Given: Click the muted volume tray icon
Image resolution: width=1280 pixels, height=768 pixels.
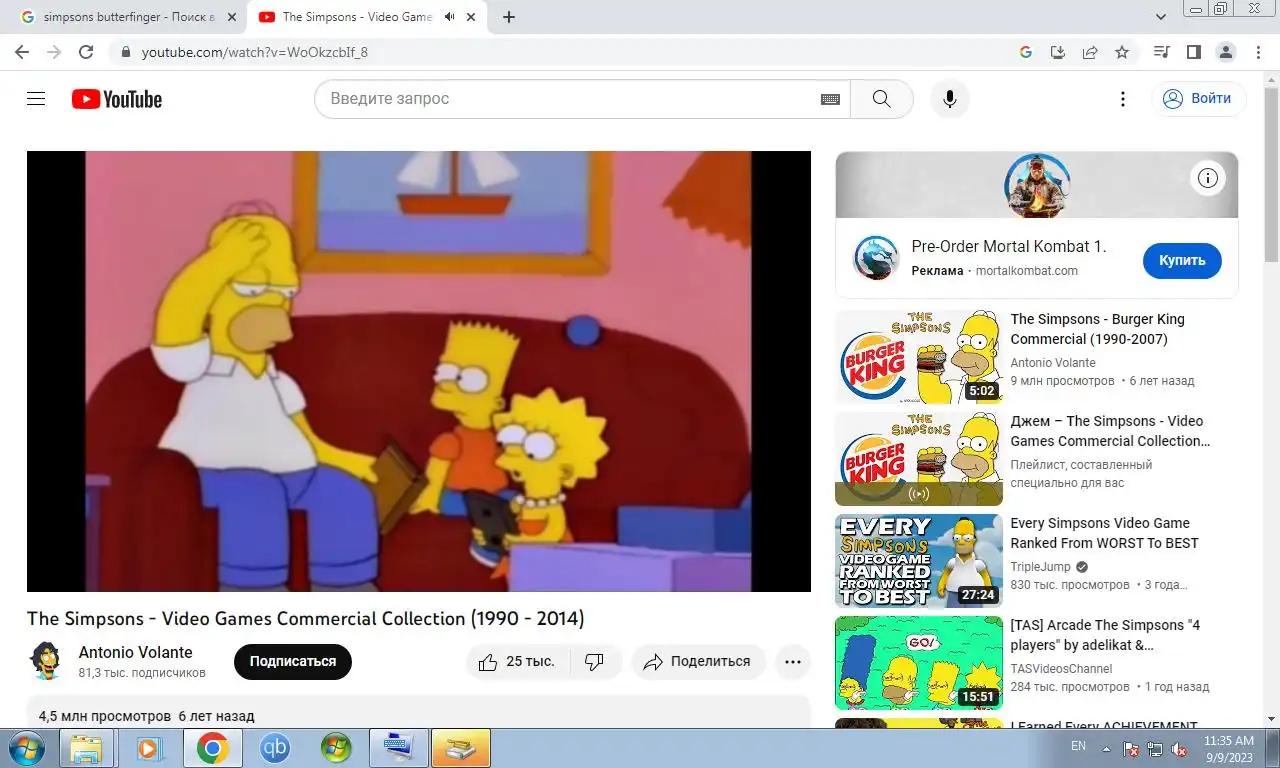Looking at the screenshot, I should click(x=1179, y=748).
